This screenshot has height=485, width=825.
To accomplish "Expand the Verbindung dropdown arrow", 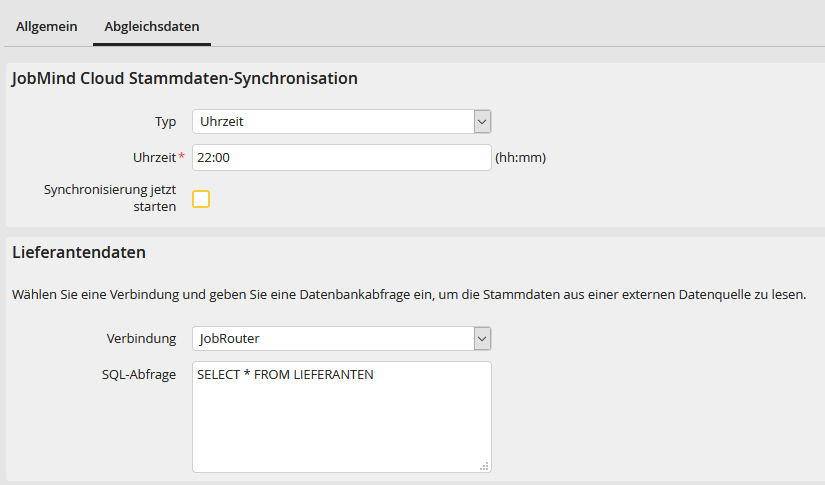I will click(x=482, y=339).
